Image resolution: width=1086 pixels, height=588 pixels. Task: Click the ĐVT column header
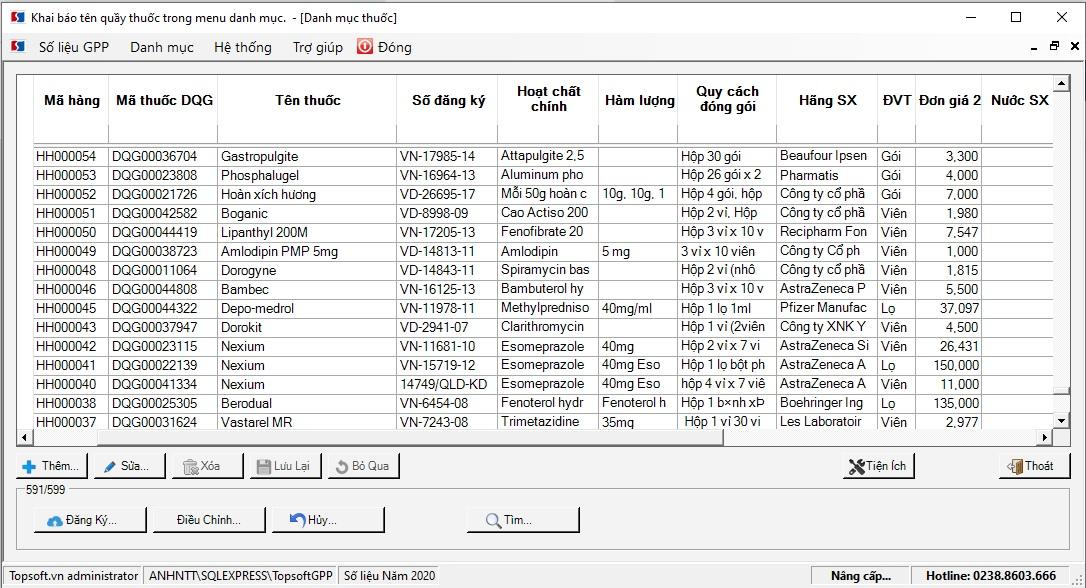tap(896, 100)
